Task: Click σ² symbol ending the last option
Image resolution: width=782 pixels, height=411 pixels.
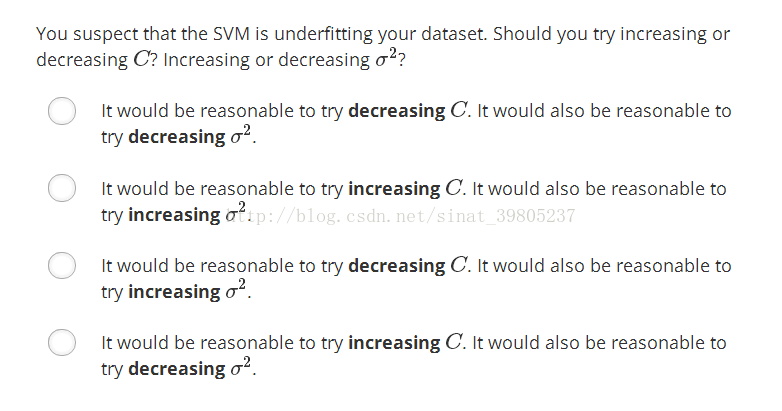Action: (x=241, y=367)
